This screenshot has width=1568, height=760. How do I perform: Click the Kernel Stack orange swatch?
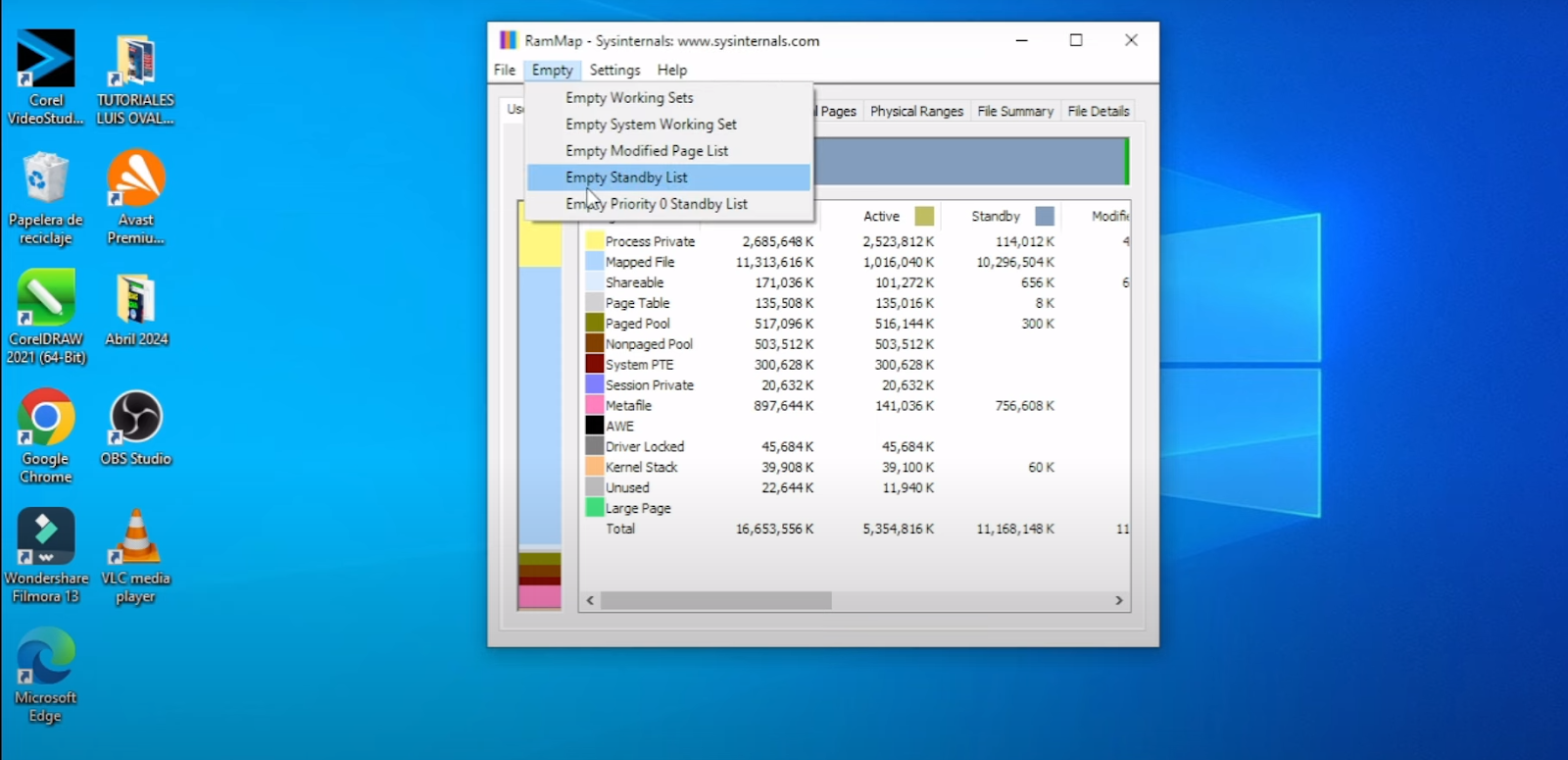click(594, 467)
